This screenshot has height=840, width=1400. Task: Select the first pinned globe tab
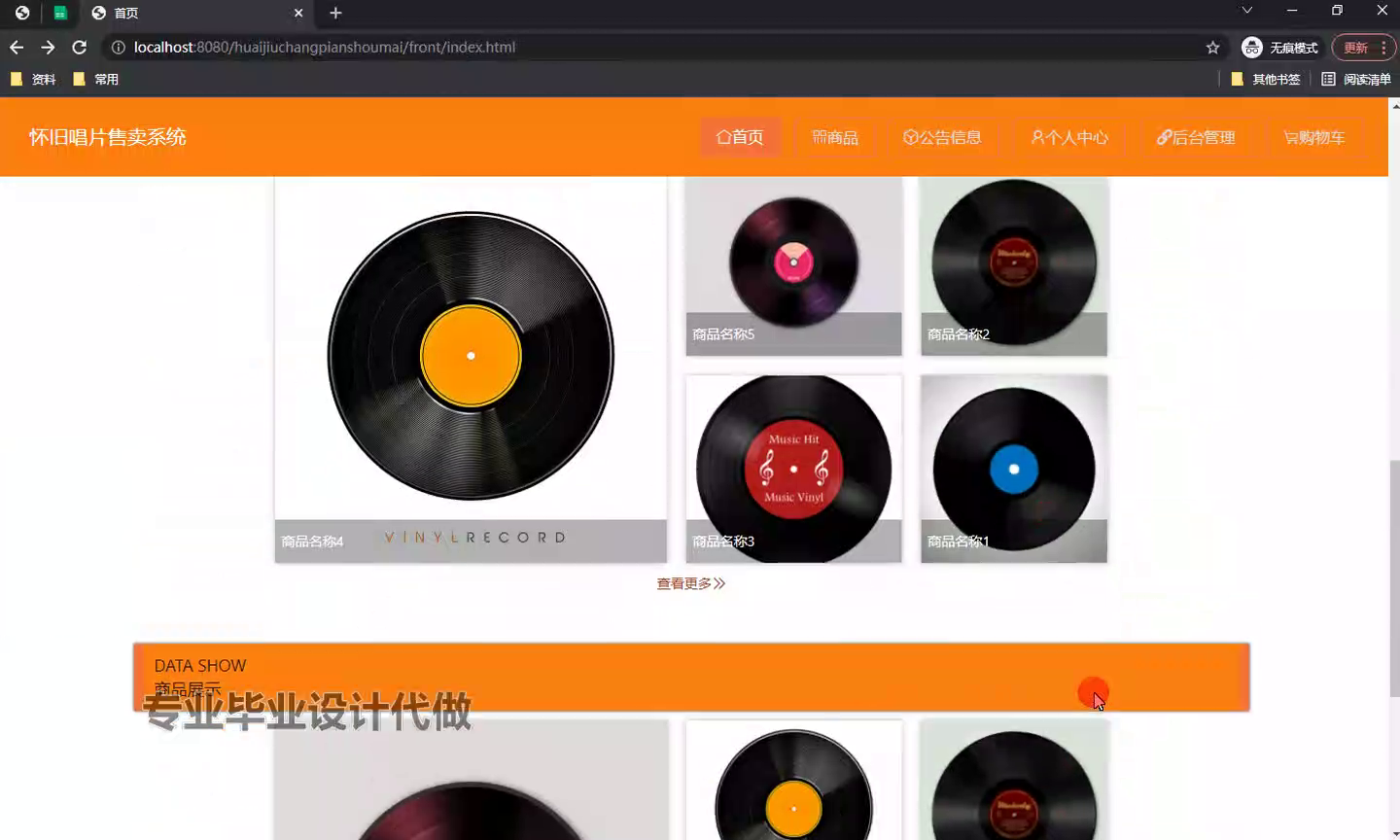(22, 13)
